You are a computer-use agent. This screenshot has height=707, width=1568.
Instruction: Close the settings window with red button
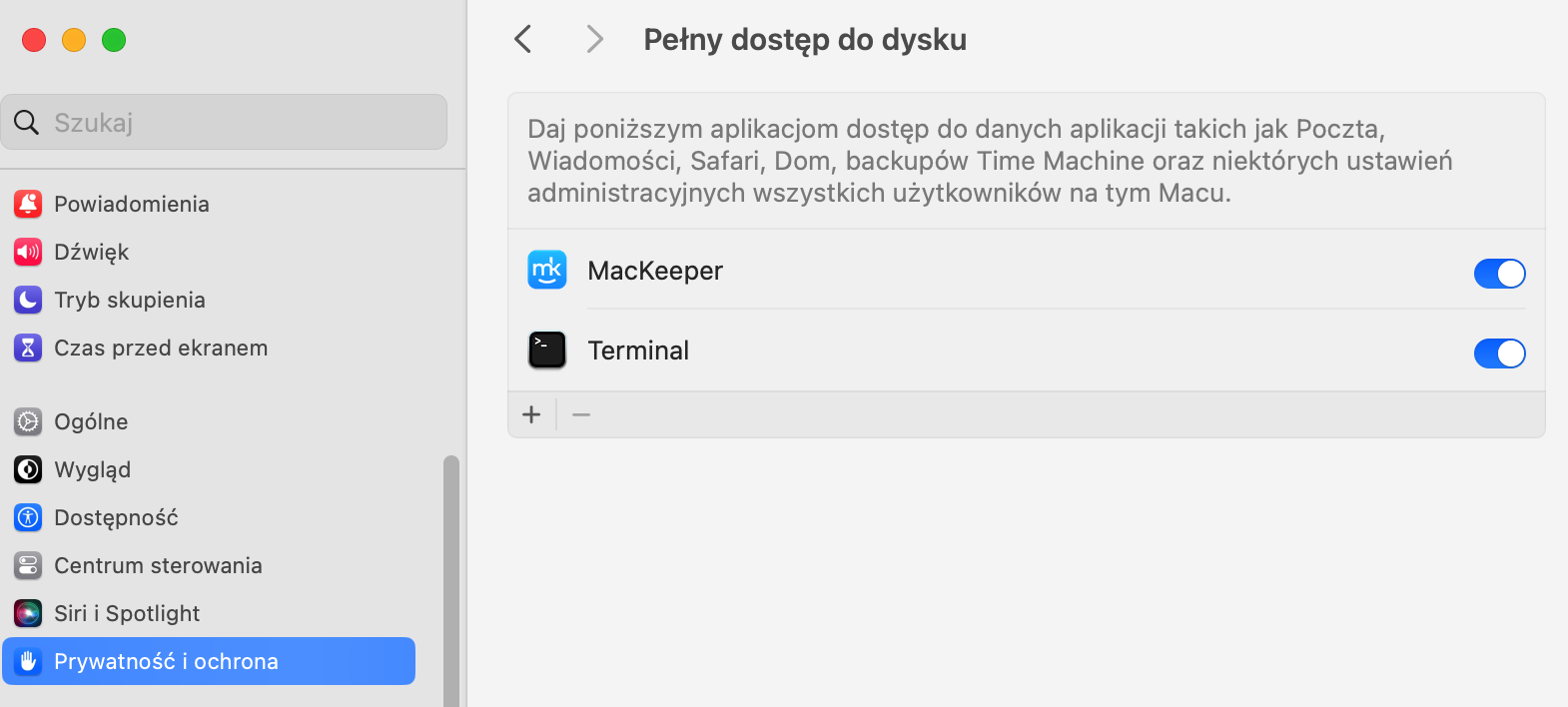pos(34,40)
